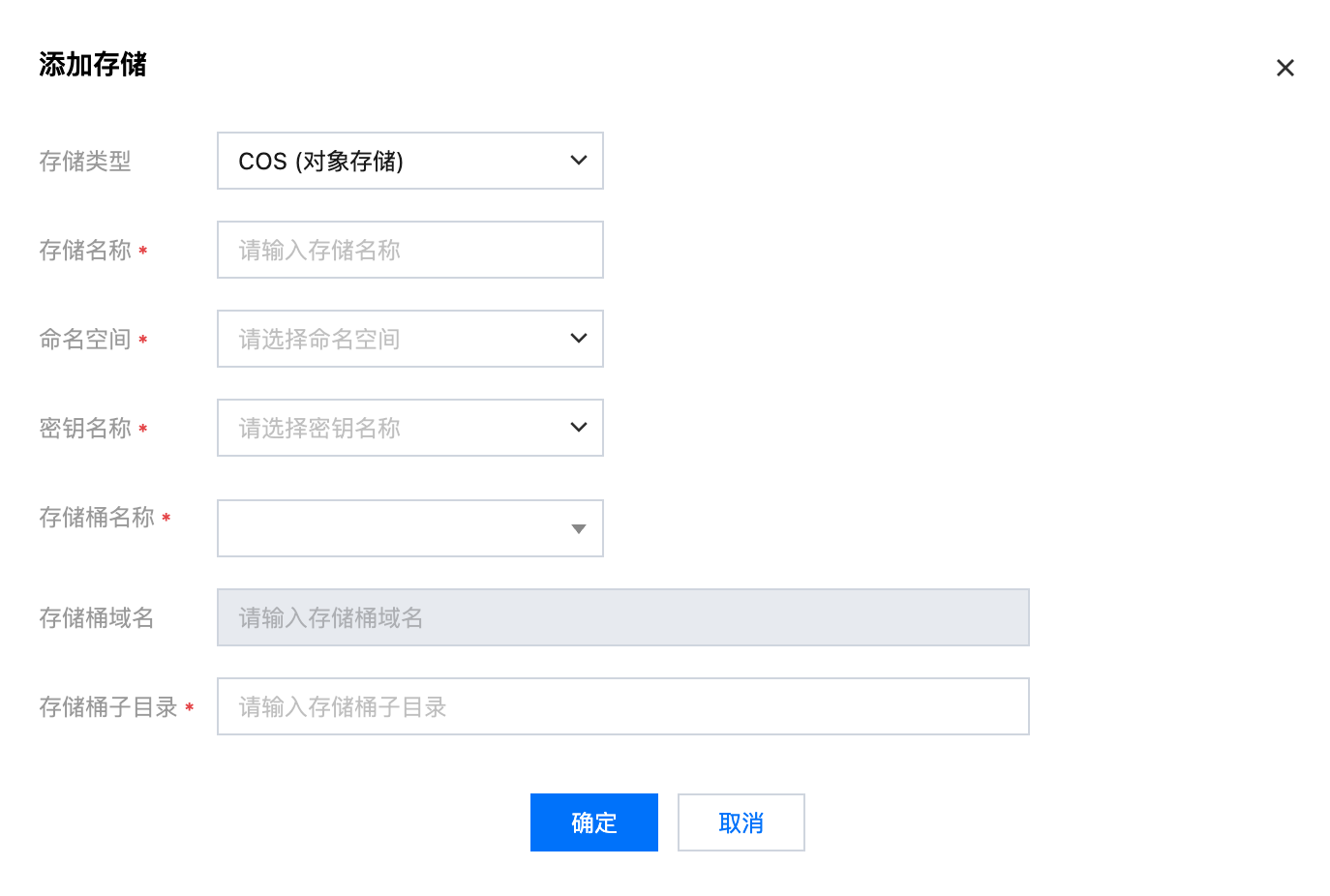Click the 命名空间 field label
This screenshot has height=896, width=1330.
click(x=85, y=340)
